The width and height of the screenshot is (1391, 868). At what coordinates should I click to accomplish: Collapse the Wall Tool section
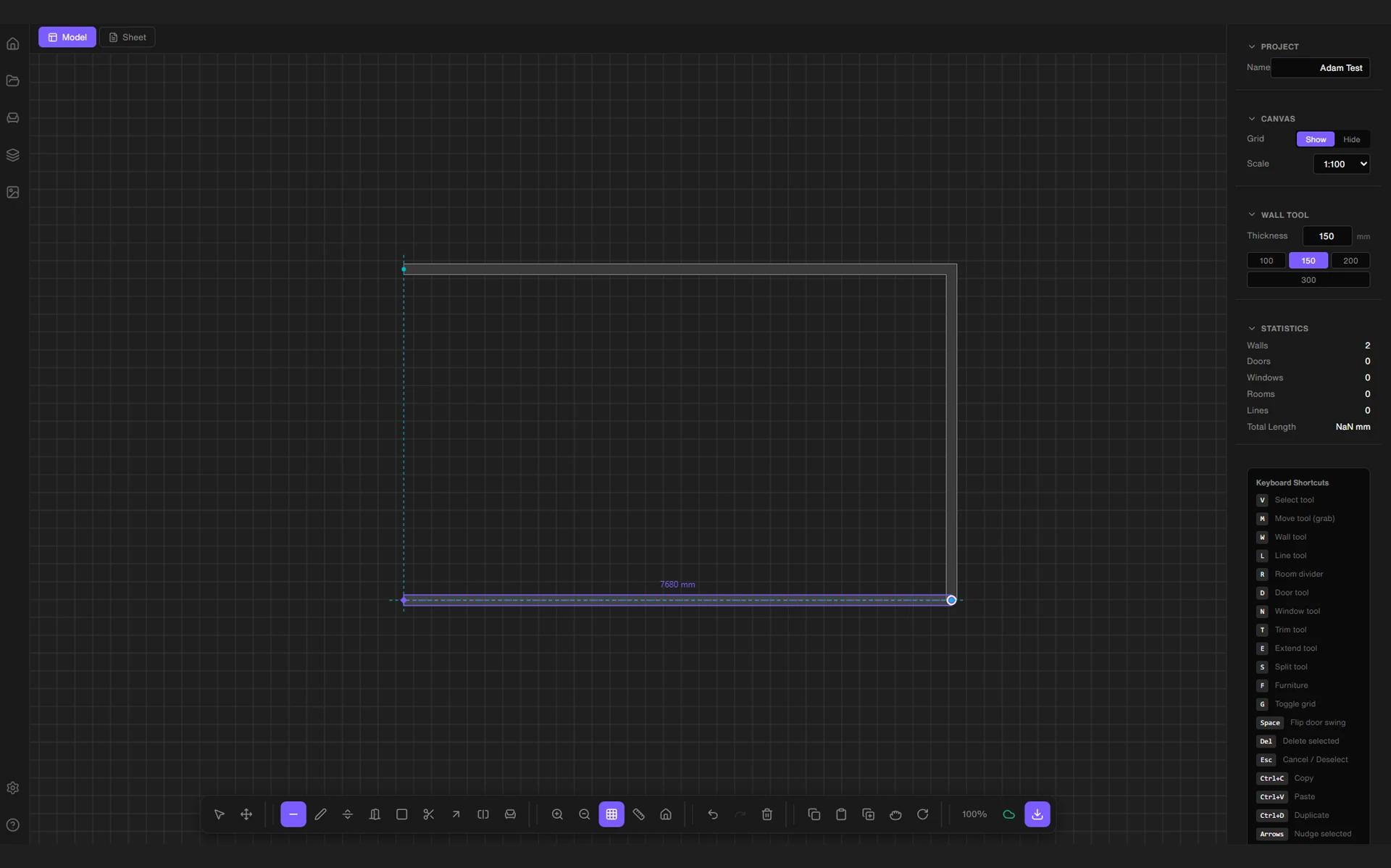[x=1252, y=214]
